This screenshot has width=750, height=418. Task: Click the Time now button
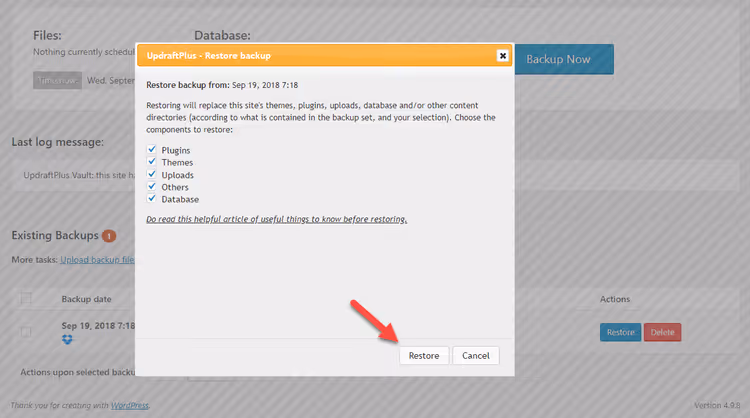point(57,80)
